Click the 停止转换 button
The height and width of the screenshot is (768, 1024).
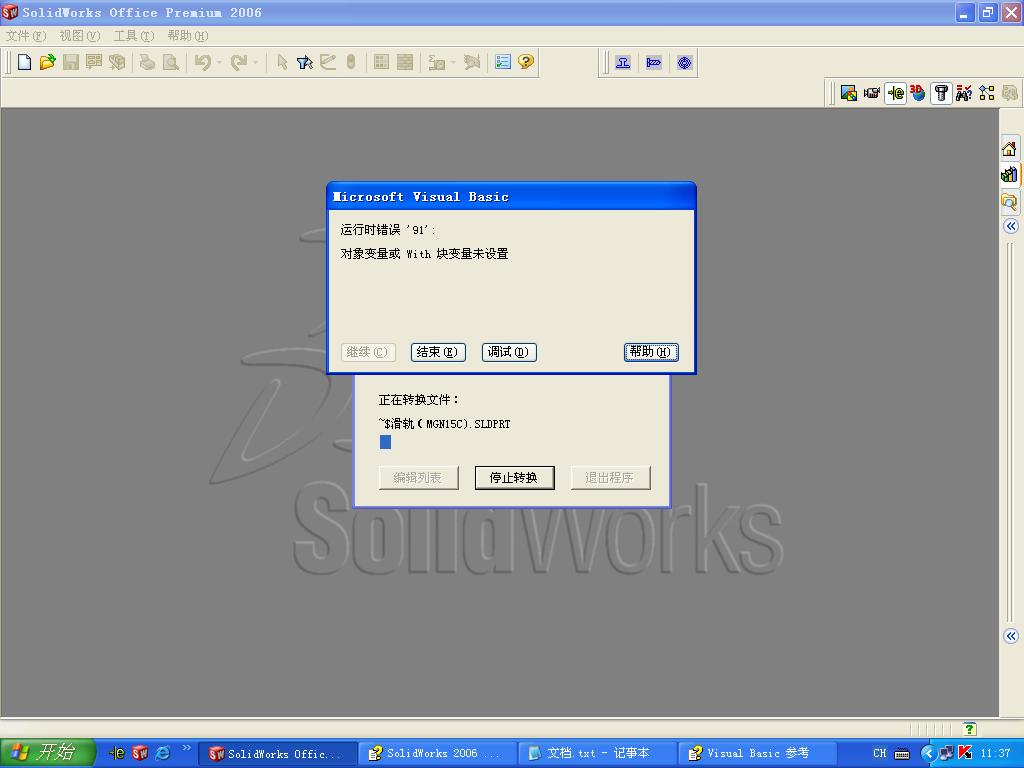515,477
